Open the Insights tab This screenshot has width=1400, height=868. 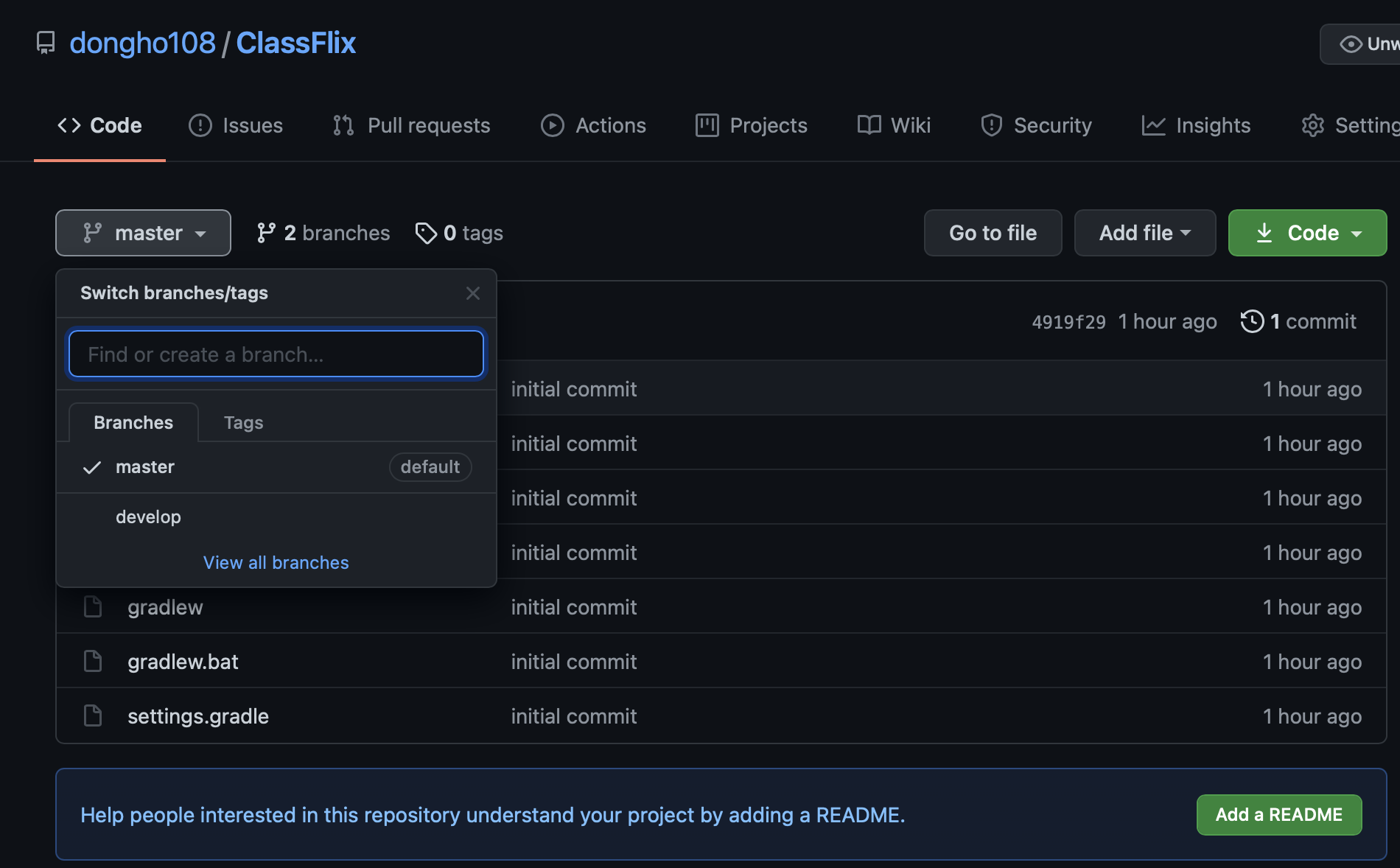[x=1196, y=125]
